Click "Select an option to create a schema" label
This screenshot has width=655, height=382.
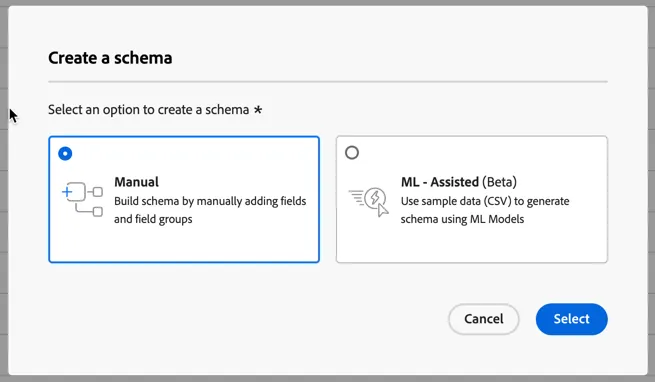click(x=149, y=110)
